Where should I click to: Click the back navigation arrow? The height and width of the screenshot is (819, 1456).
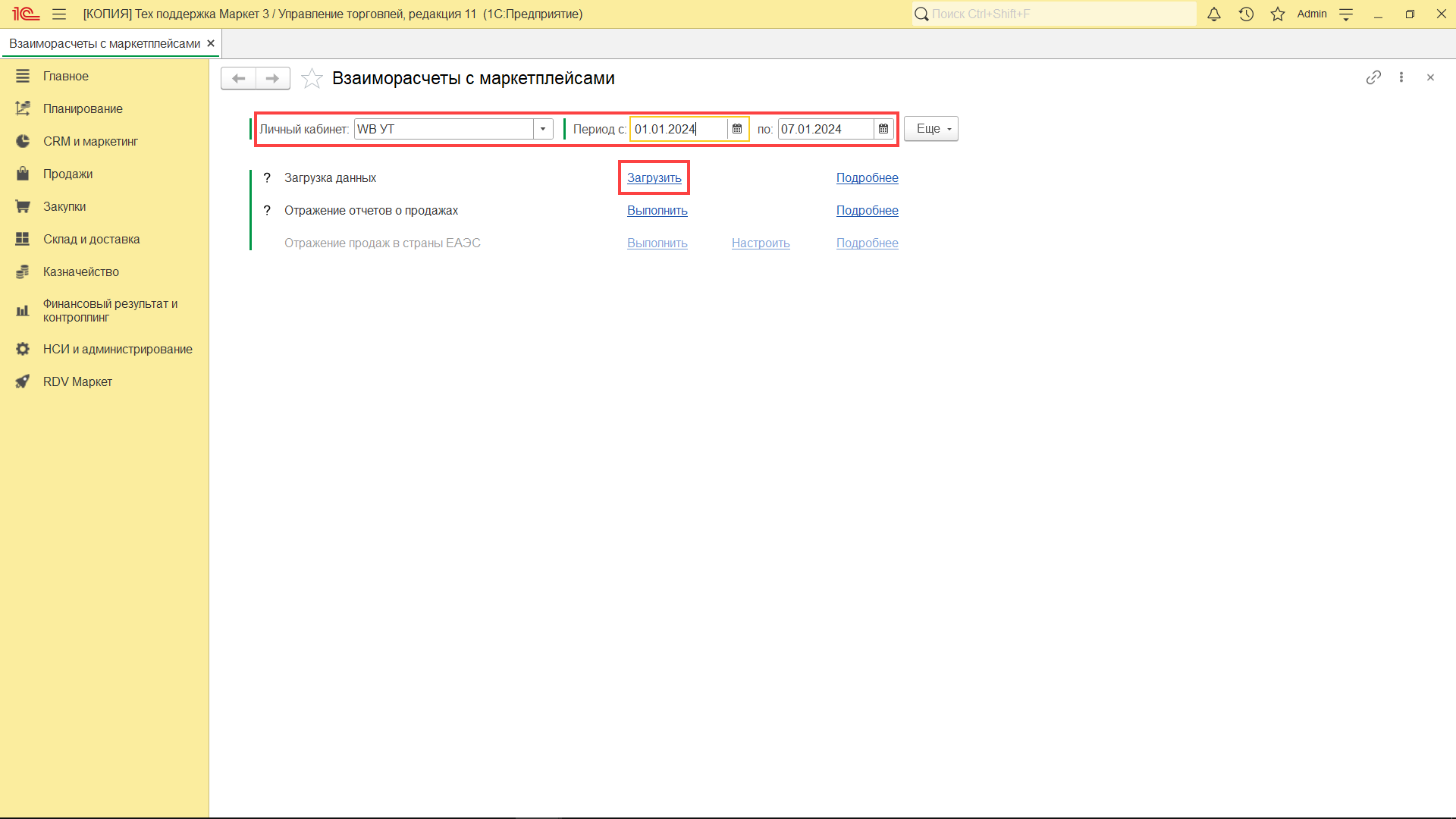(x=238, y=78)
